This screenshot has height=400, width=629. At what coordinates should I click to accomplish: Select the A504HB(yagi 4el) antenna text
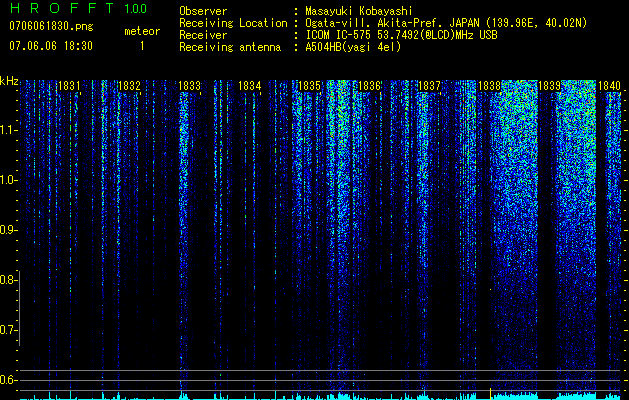pos(353,47)
